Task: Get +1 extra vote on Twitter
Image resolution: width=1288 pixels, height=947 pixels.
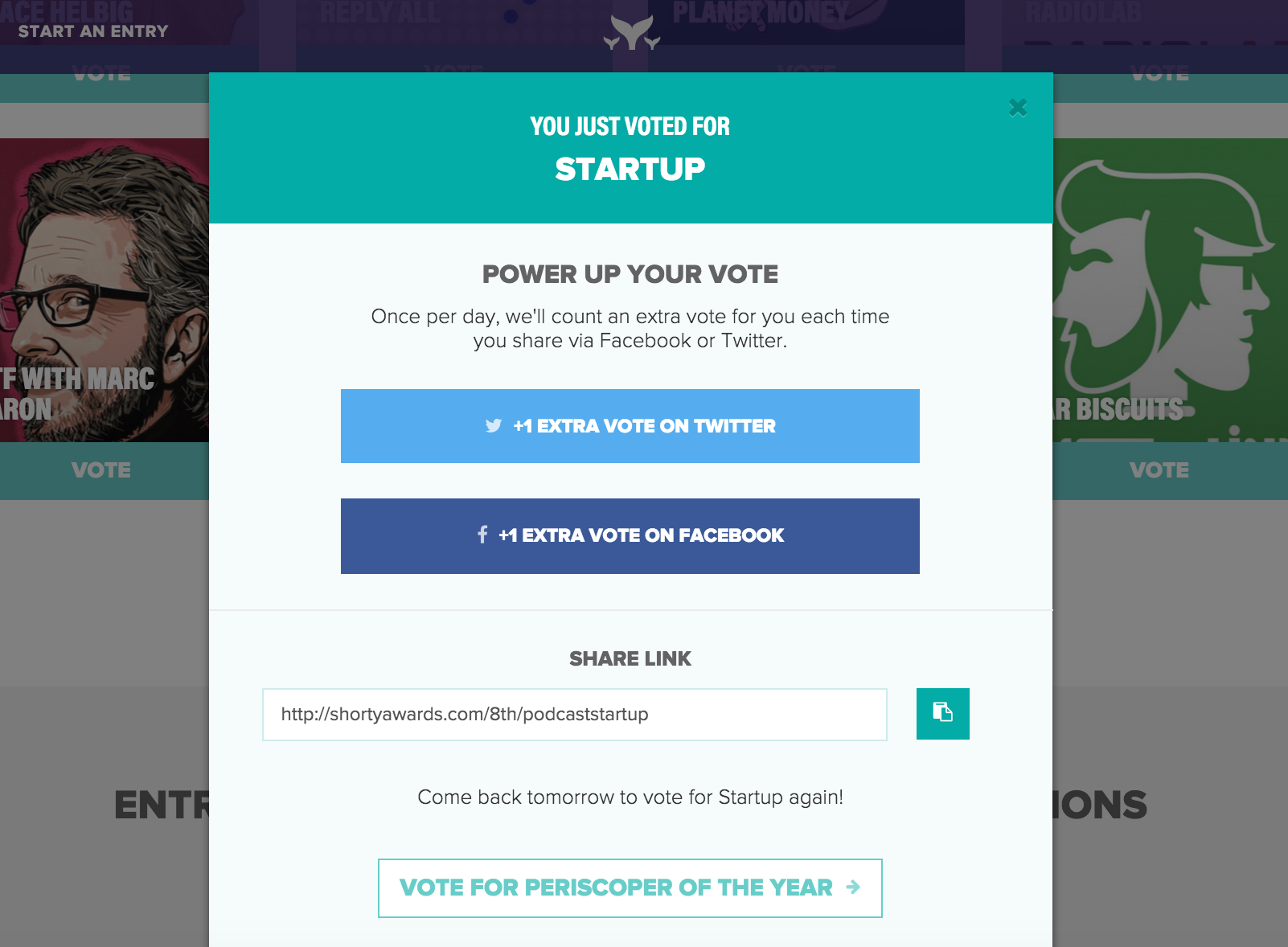Action: coord(630,426)
